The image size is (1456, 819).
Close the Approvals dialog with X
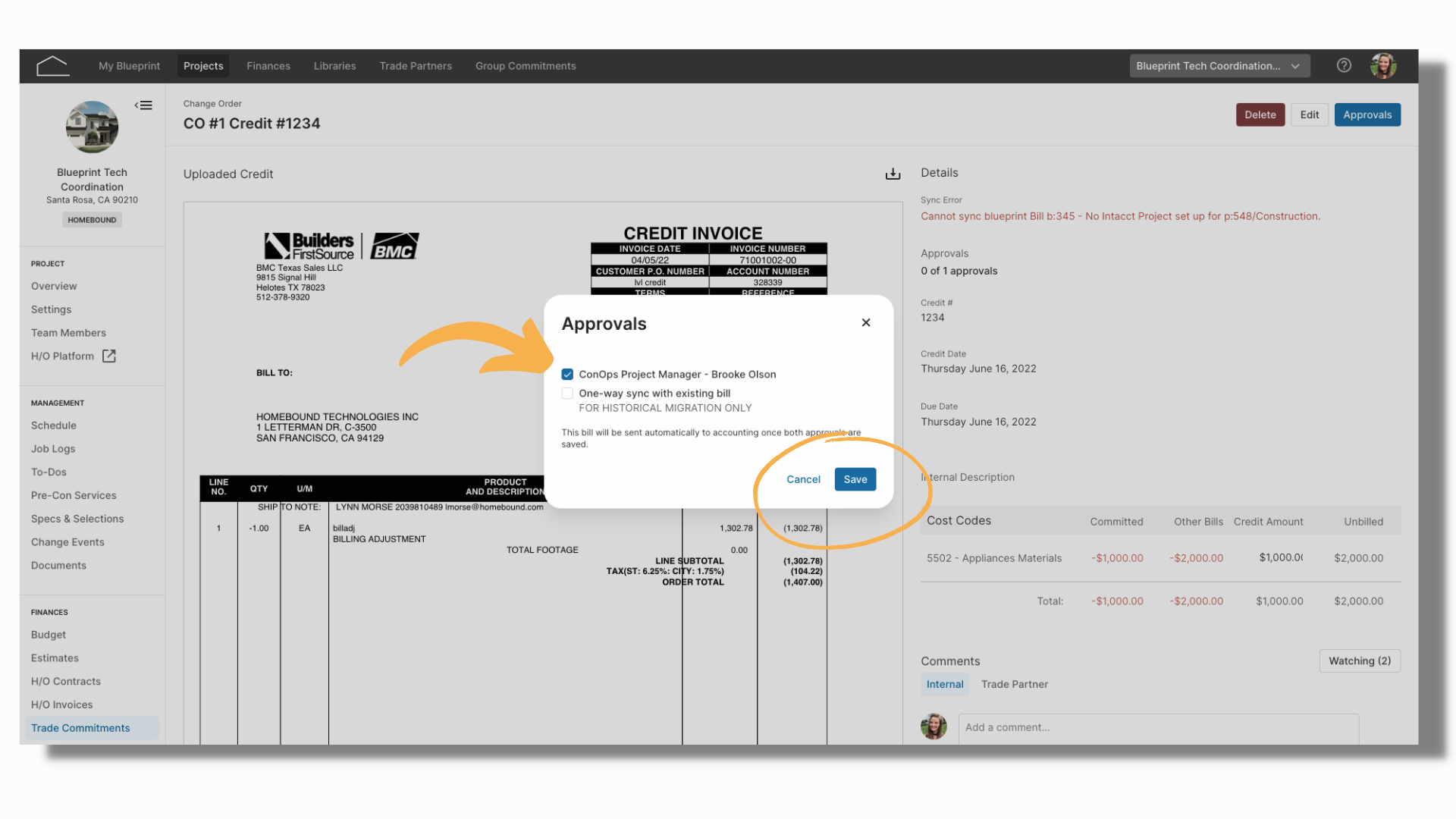point(866,323)
